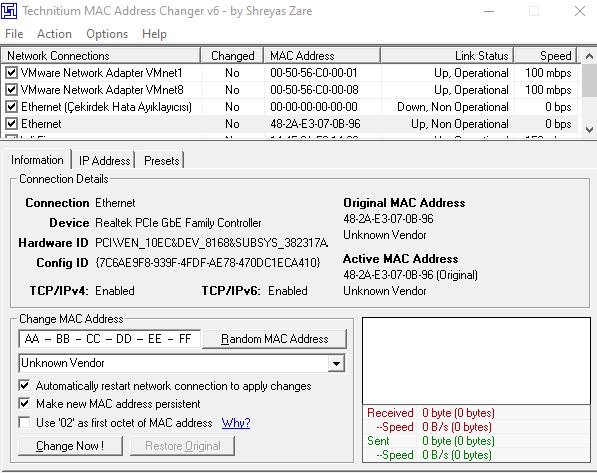The width and height of the screenshot is (597, 473).
Task: Click the Sent bytes value
Action: [x=458, y=441]
